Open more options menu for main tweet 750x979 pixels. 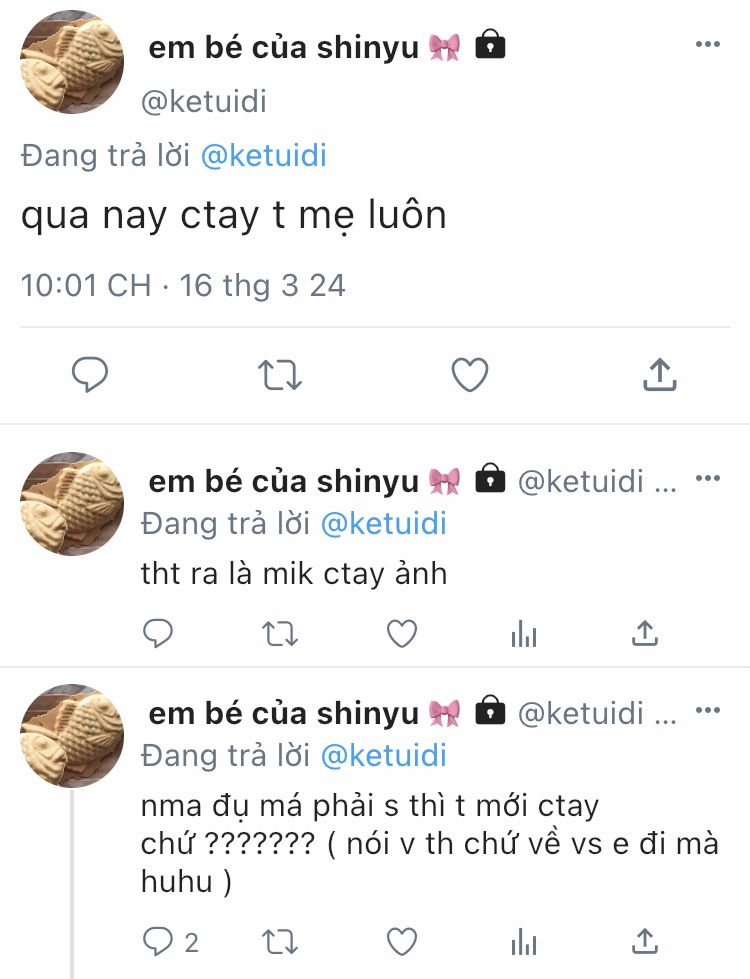click(708, 44)
